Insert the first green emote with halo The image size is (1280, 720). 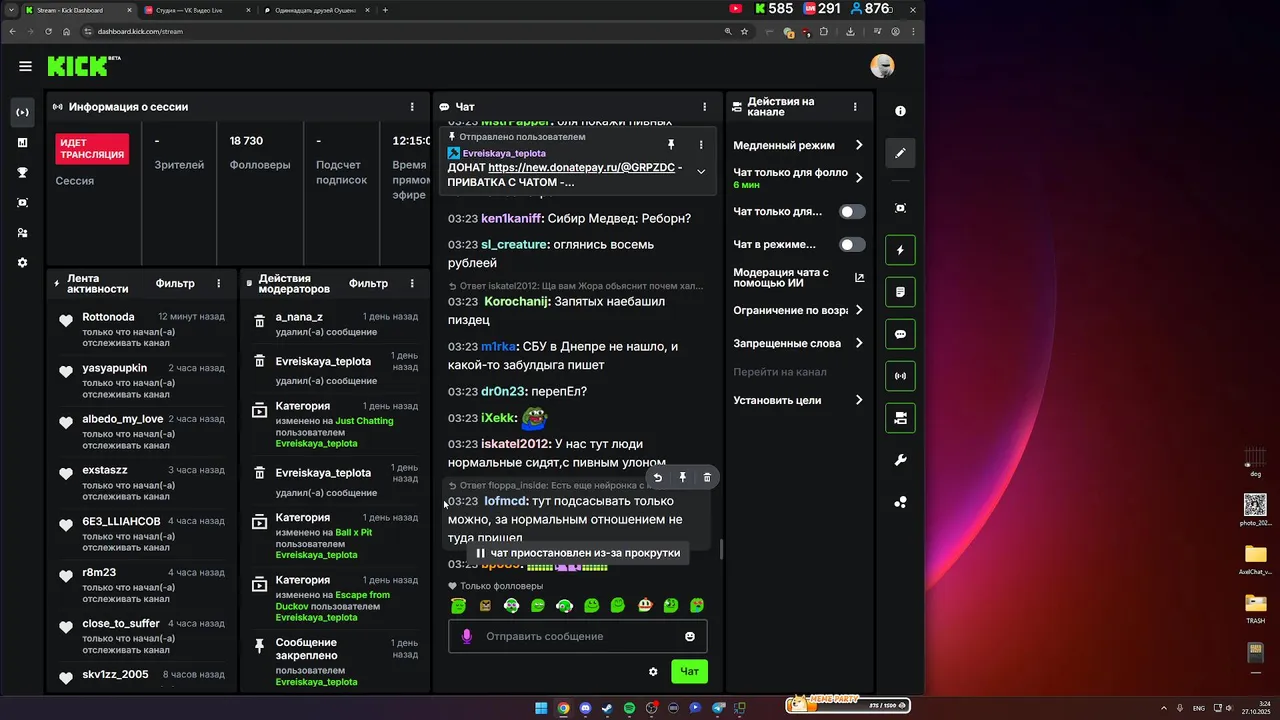tap(458, 605)
